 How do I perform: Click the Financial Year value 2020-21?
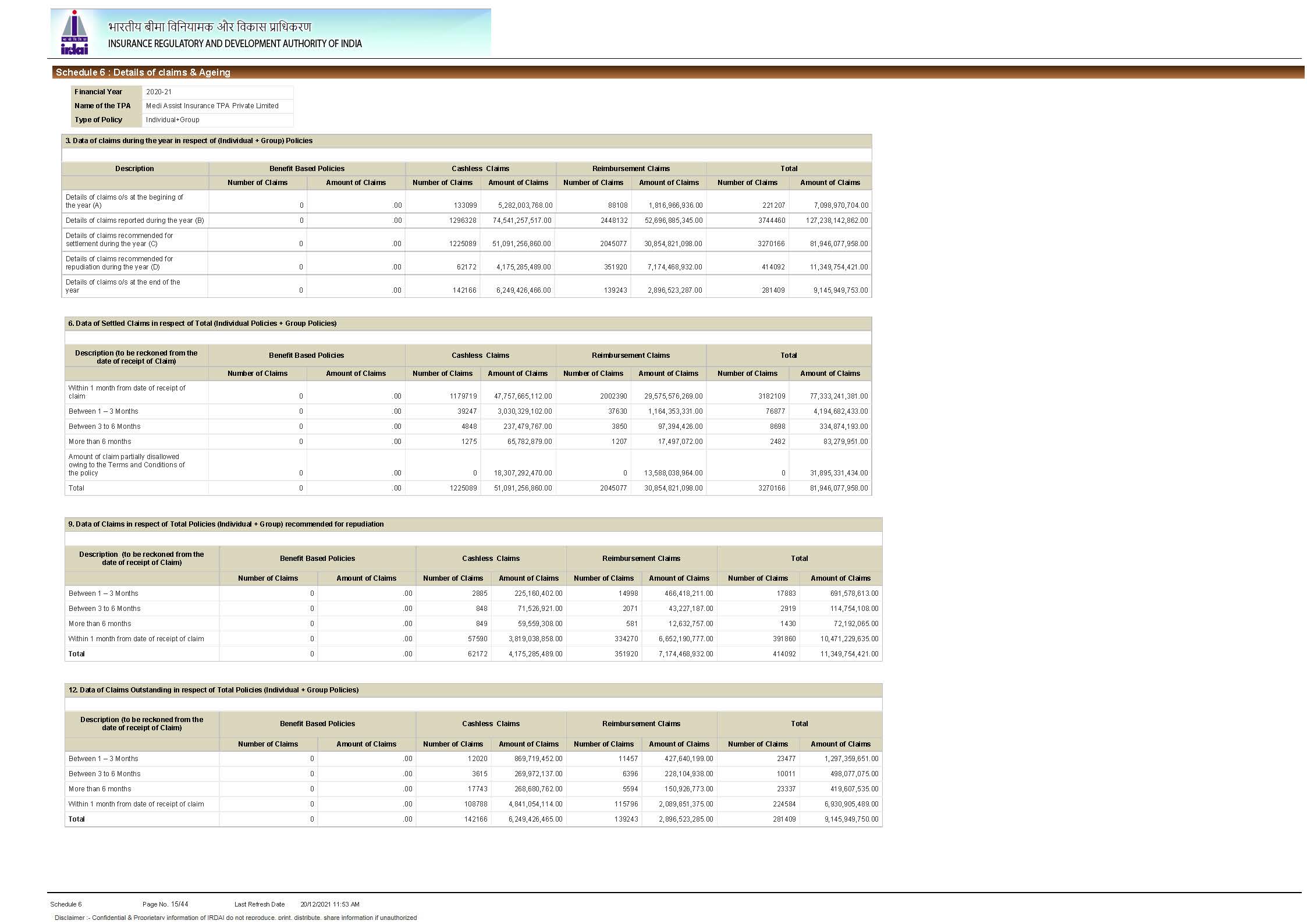[x=159, y=92]
